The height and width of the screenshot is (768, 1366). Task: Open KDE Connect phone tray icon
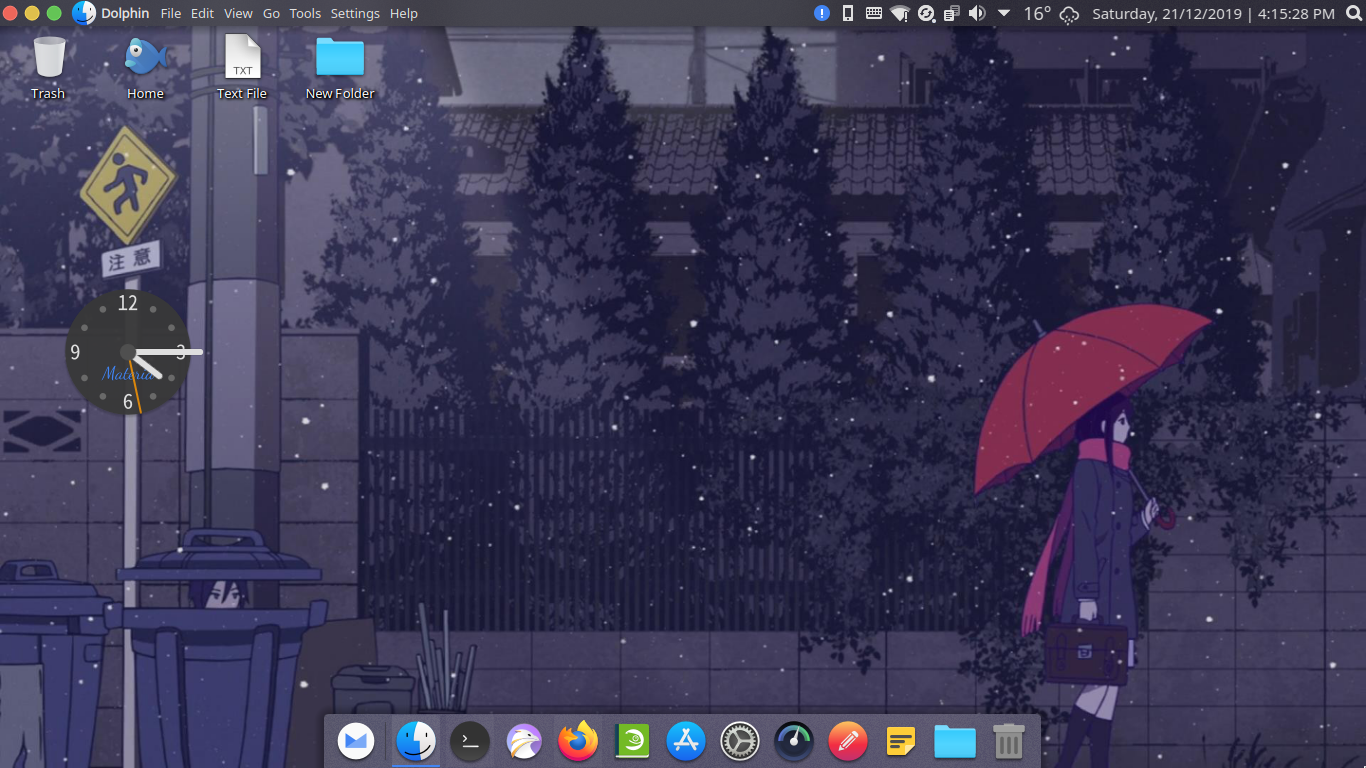tap(848, 13)
